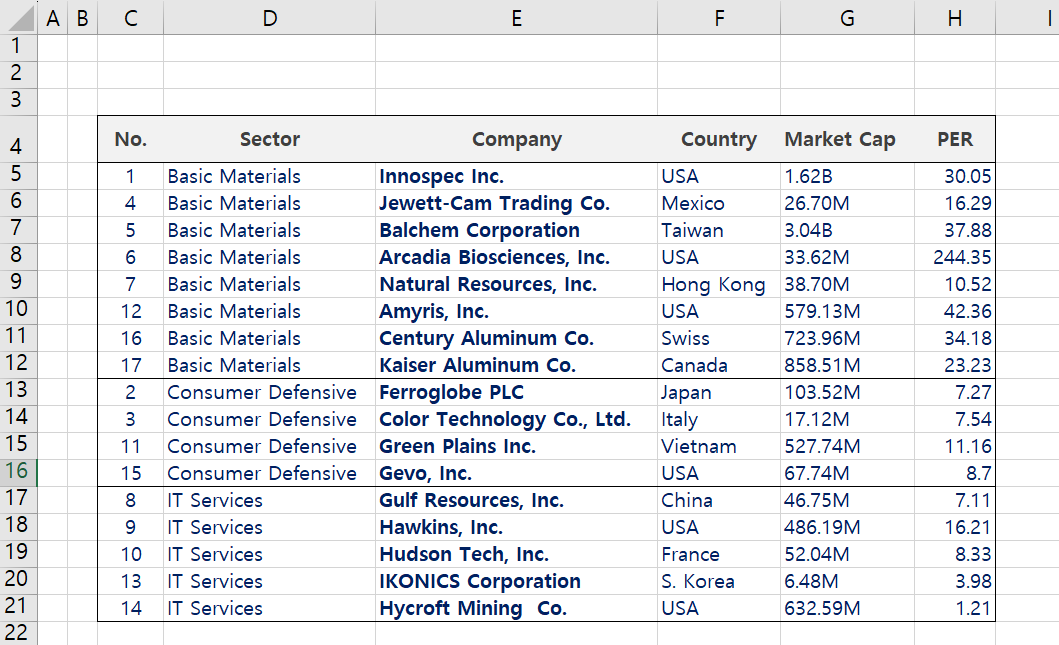Click the Select All corner triangle

pyautogui.click(x=20, y=18)
